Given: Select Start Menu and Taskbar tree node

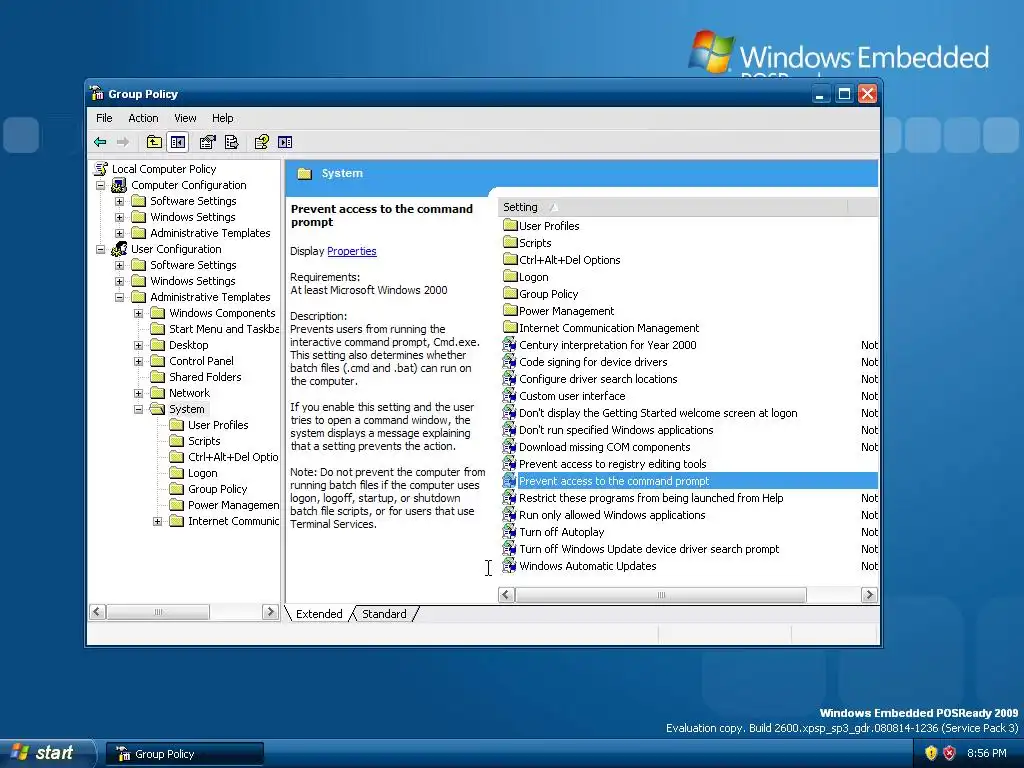Looking at the screenshot, I should coord(223,328).
